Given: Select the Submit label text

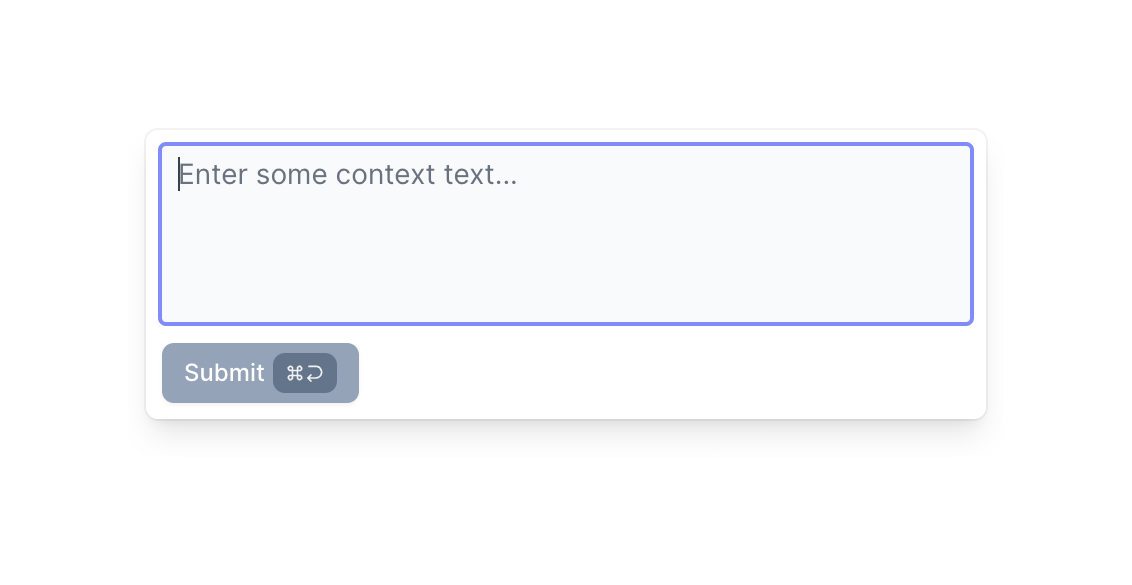Looking at the screenshot, I should pyautogui.click(x=224, y=373).
